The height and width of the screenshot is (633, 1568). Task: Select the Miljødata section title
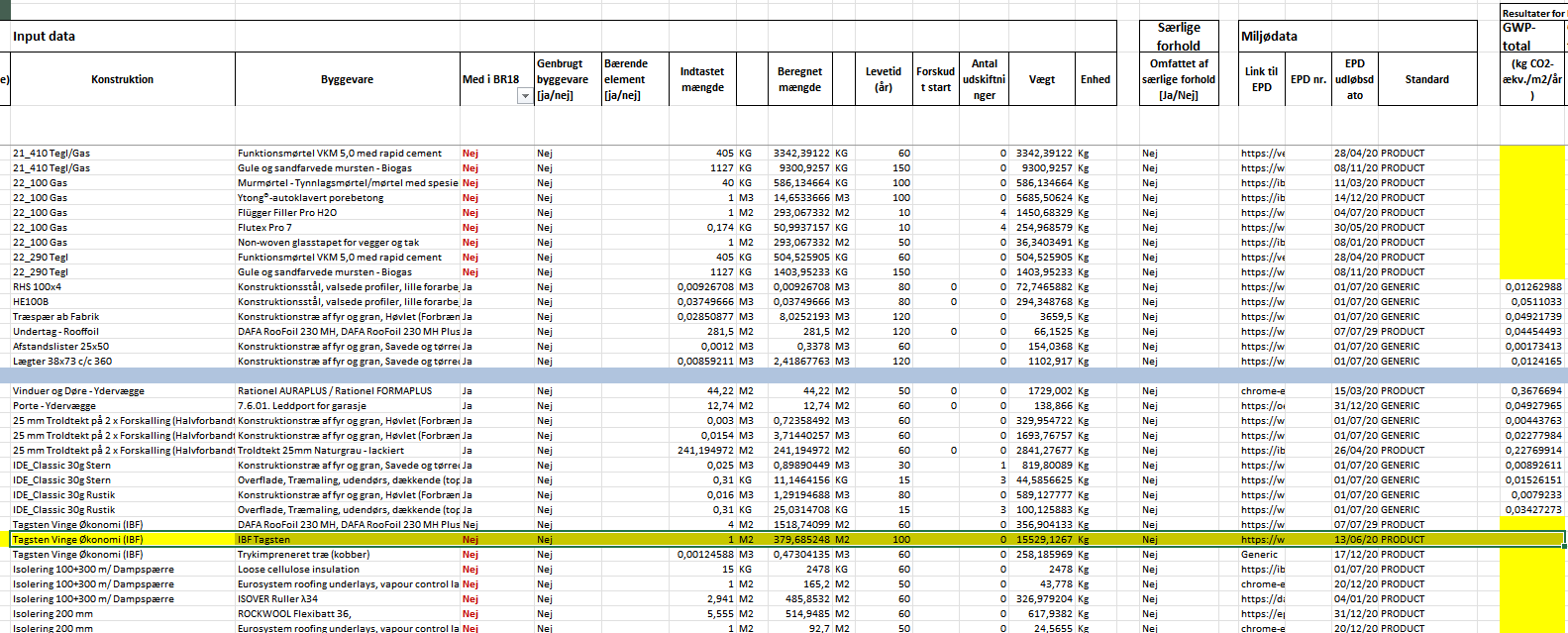tap(1269, 37)
